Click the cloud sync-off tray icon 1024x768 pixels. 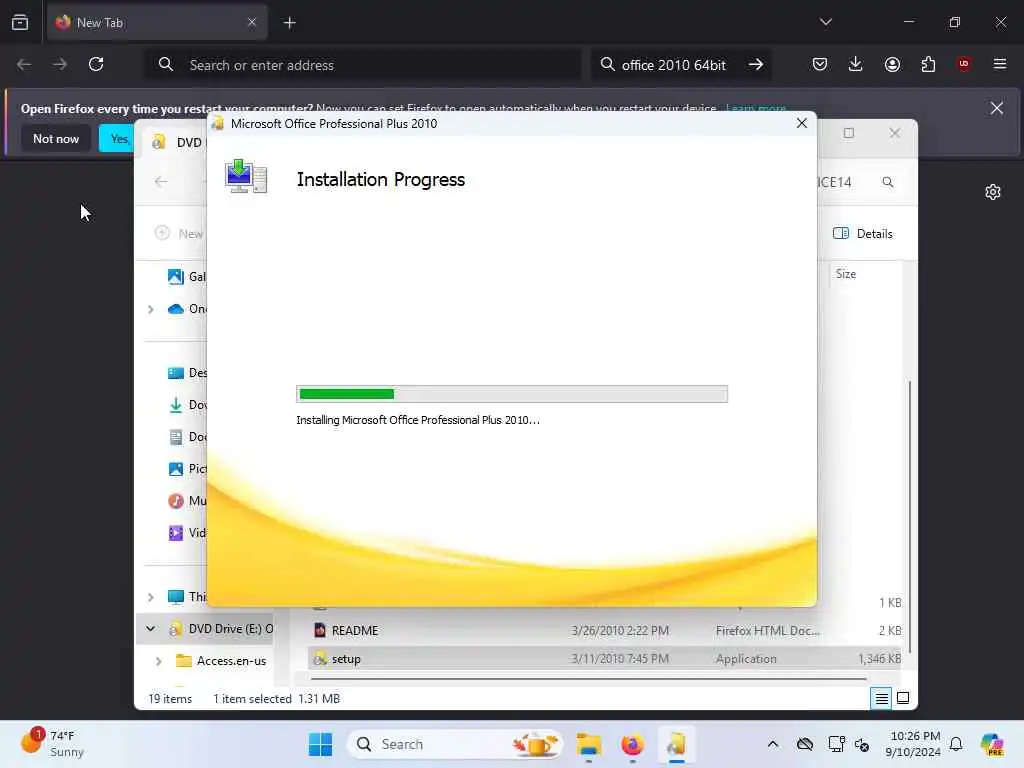(x=805, y=744)
